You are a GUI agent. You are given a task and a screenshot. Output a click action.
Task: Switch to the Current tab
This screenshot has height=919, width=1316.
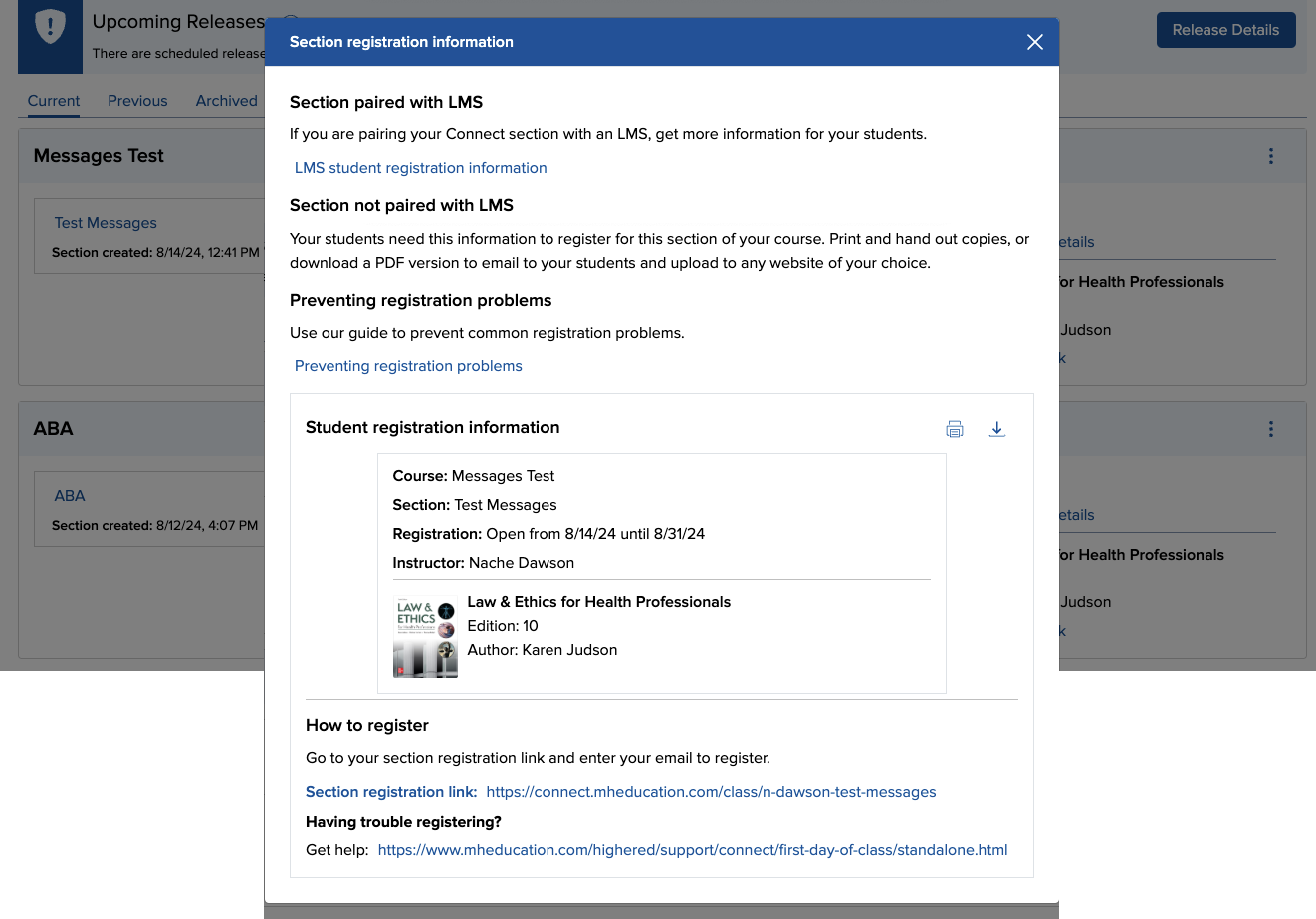(54, 101)
